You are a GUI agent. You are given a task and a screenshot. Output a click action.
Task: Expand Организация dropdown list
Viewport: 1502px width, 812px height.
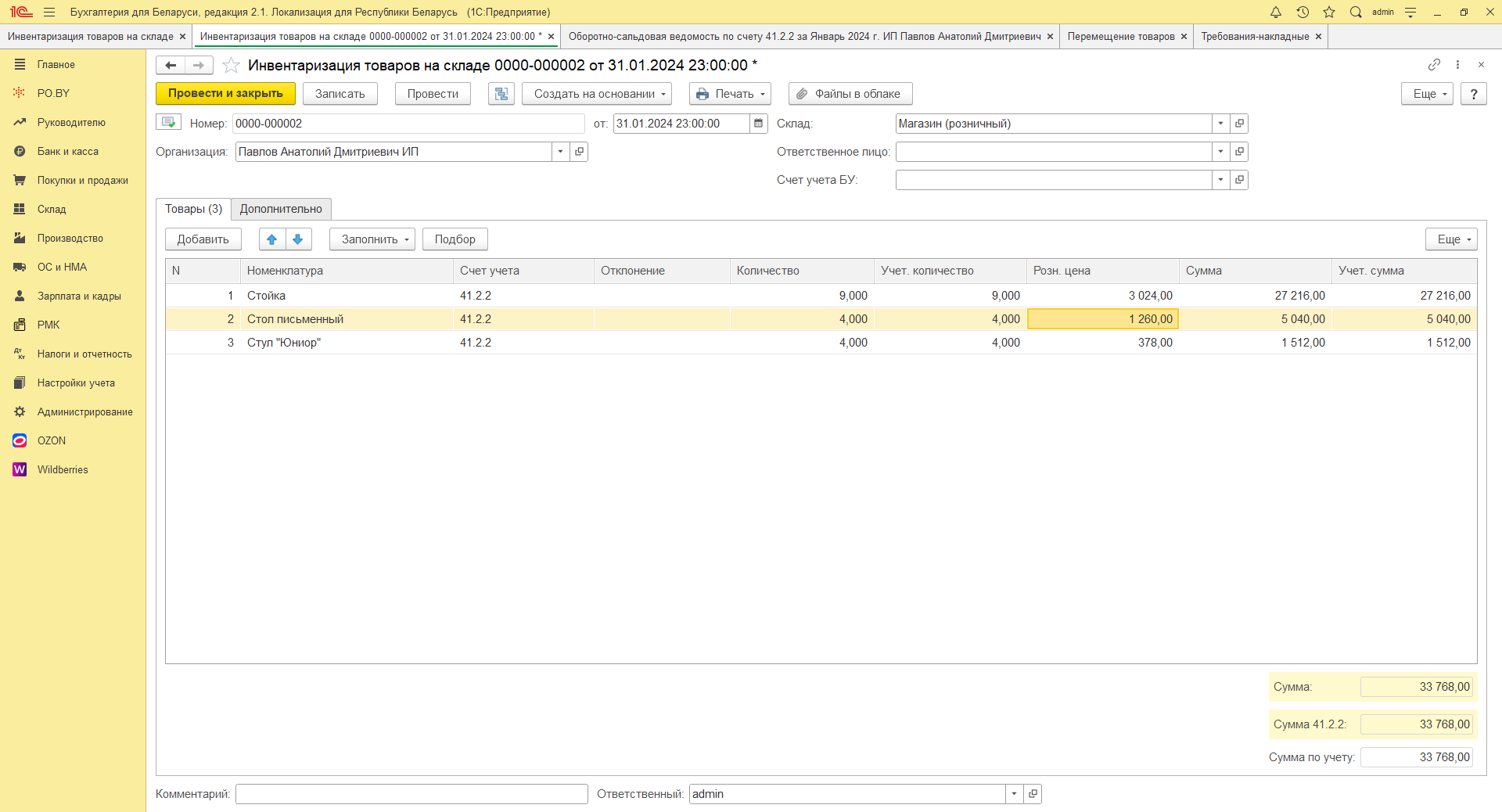560,152
